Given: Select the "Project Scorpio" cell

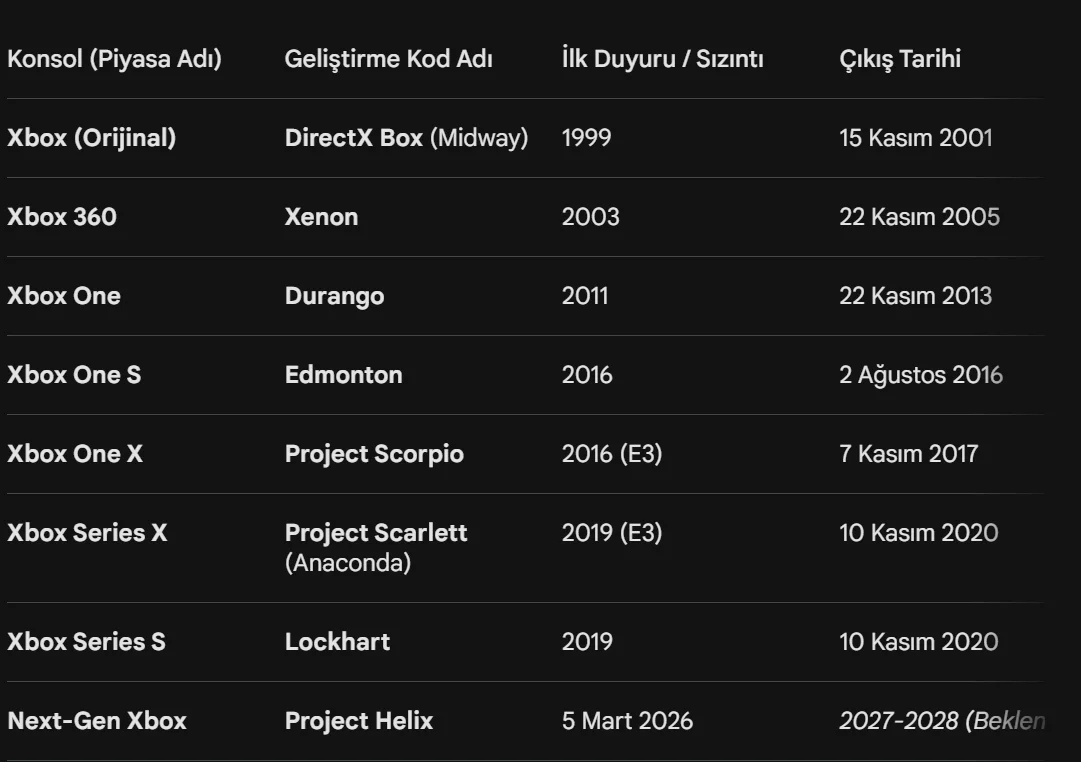Looking at the screenshot, I should coord(374,454).
